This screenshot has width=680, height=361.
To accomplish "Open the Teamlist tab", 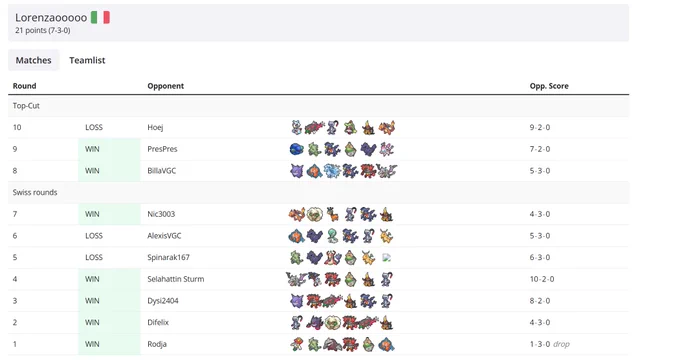I will [x=87, y=60].
